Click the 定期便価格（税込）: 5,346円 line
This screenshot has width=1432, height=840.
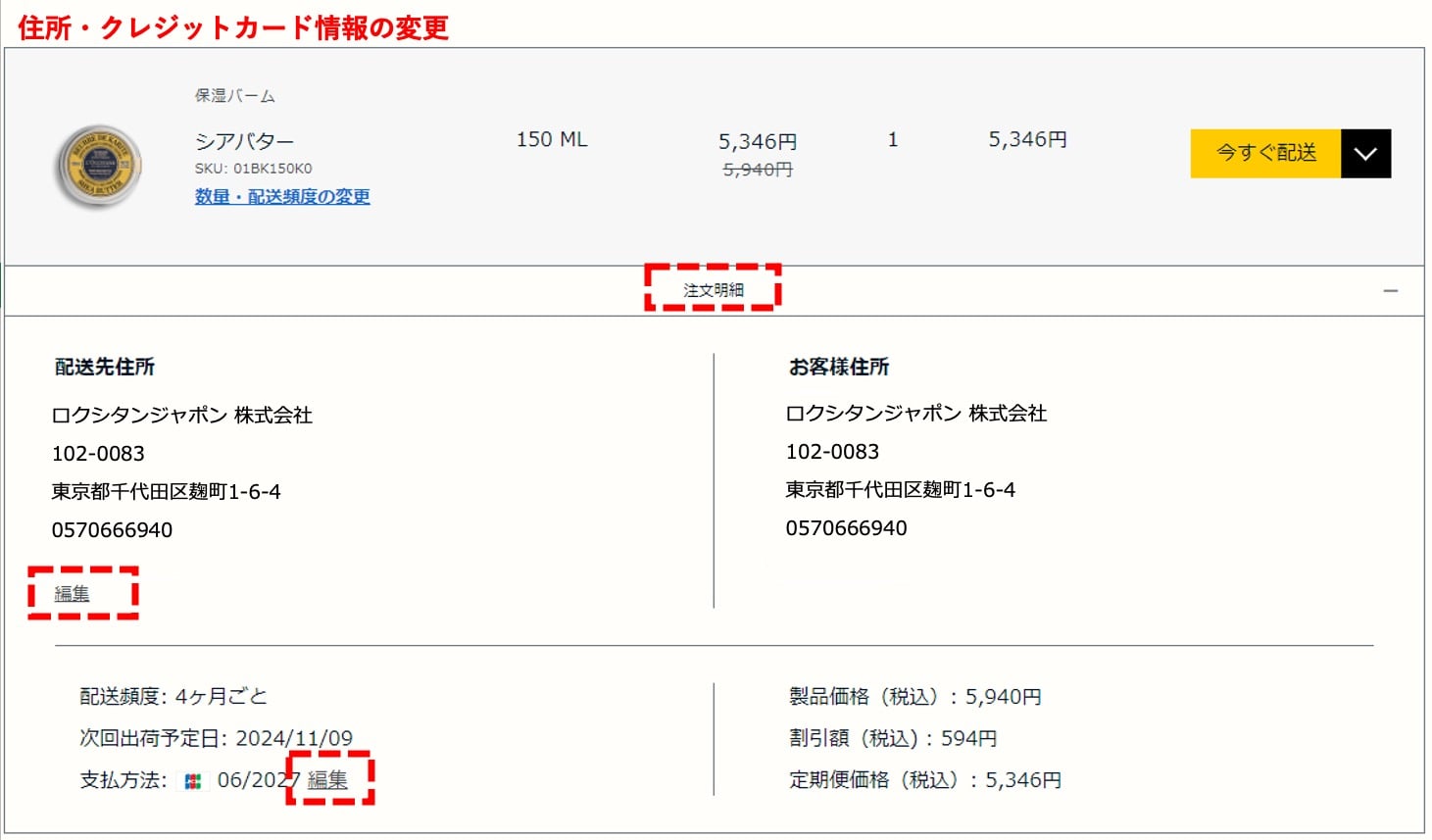(x=924, y=780)
